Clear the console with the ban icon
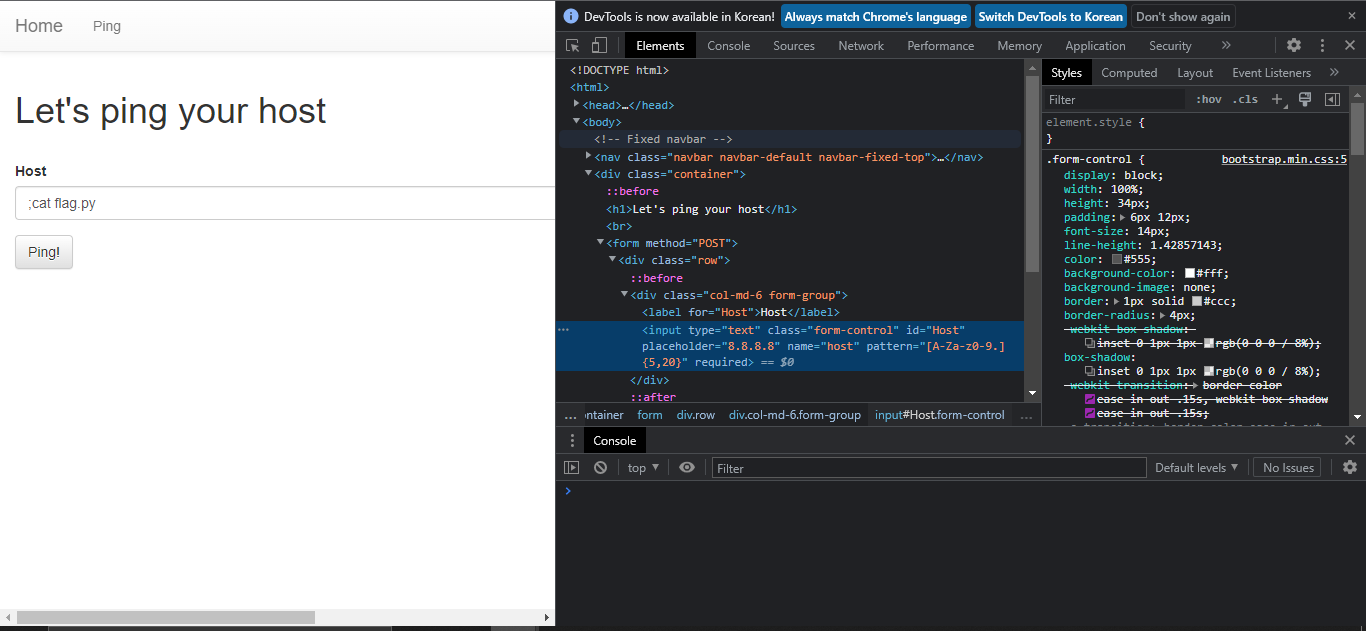 pyautogui.click(x=600, y=467)
